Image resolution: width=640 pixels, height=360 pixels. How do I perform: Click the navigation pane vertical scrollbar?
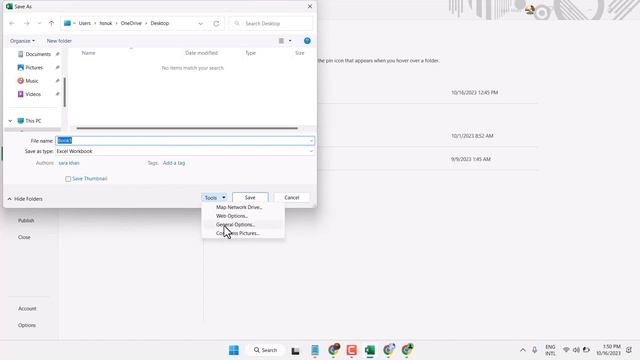point(64,92)
